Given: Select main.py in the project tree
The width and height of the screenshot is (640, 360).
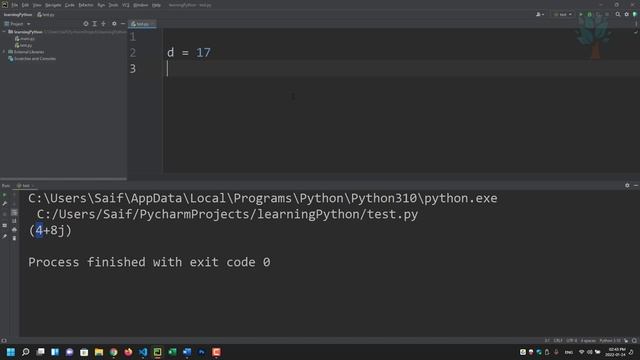Looking at the screenshot, I should point(24,39).
